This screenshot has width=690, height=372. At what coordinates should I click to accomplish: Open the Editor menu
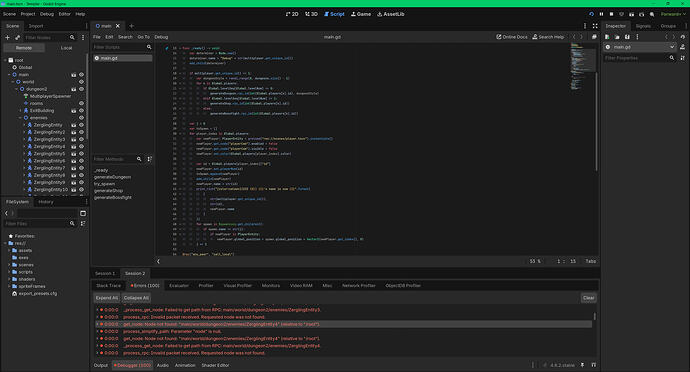point(65,14)
